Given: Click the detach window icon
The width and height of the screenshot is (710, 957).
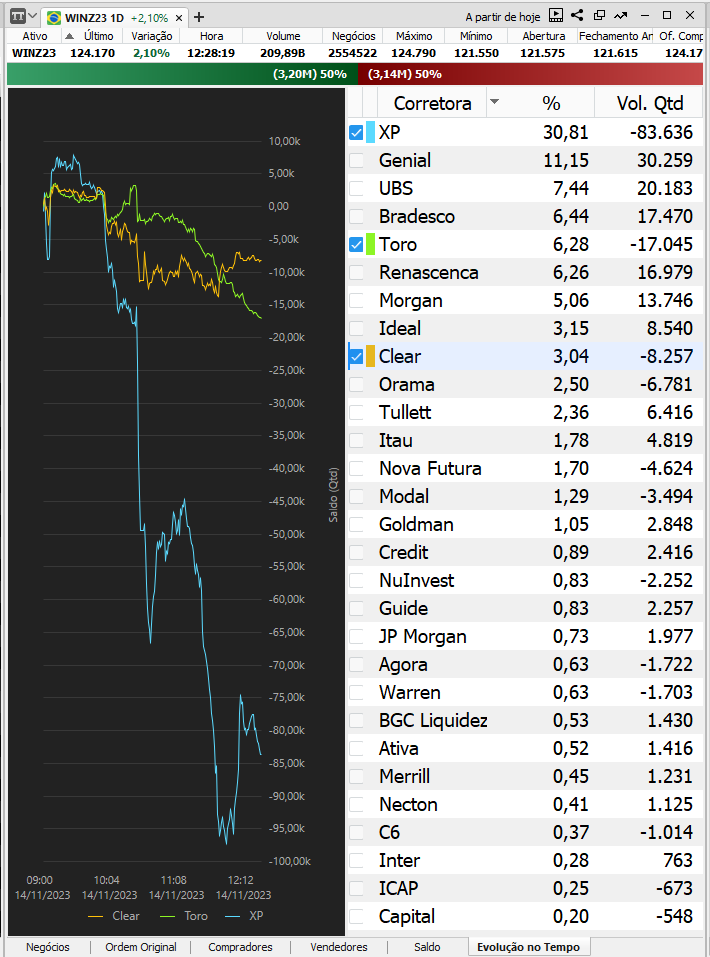Looking at the screenshot, I should coord(600,15).
